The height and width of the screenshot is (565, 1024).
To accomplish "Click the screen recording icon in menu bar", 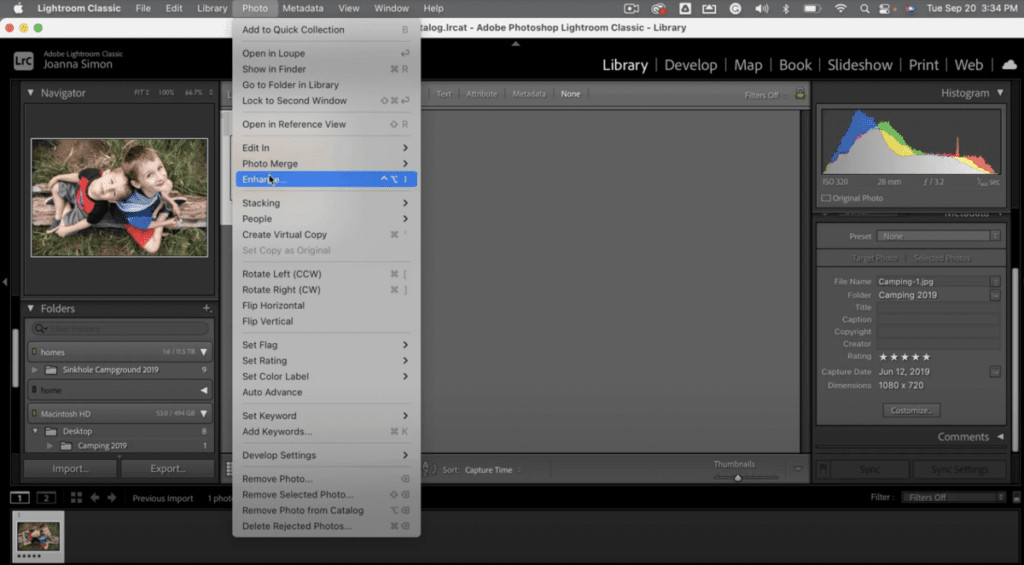I will pos(631,8).
